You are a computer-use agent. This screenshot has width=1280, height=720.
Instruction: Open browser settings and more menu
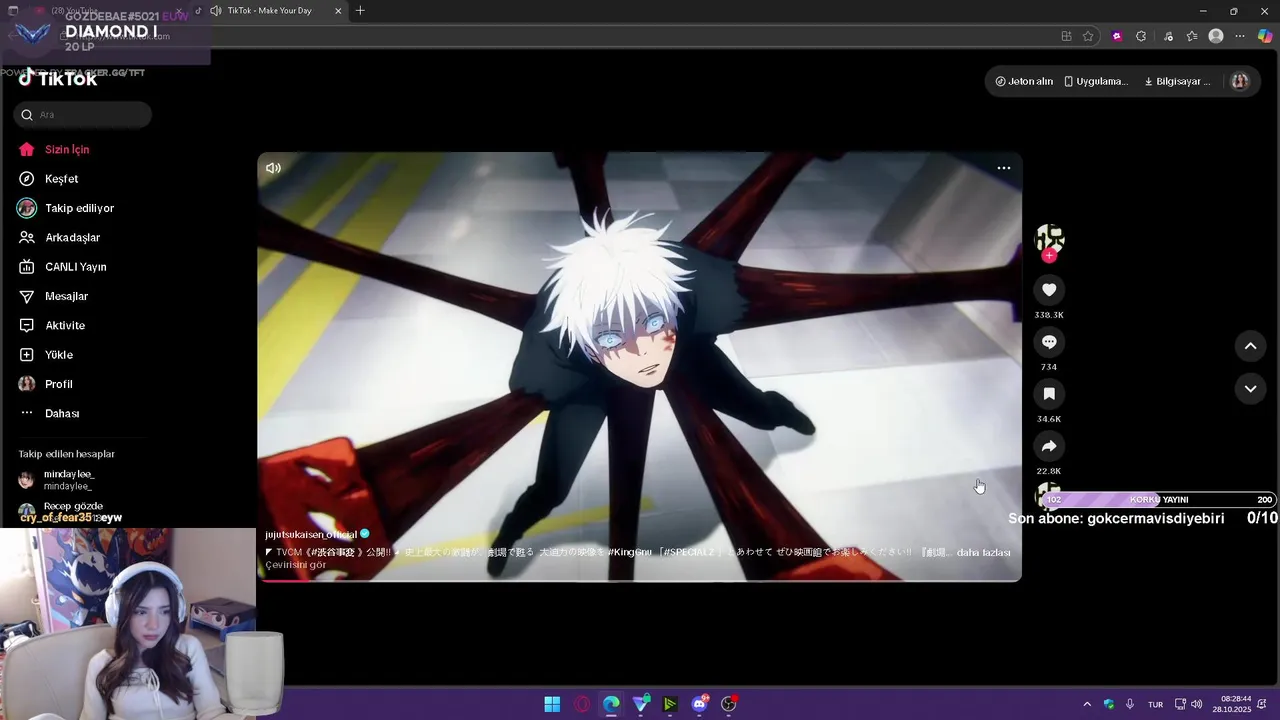click(x=1240, y=36)
